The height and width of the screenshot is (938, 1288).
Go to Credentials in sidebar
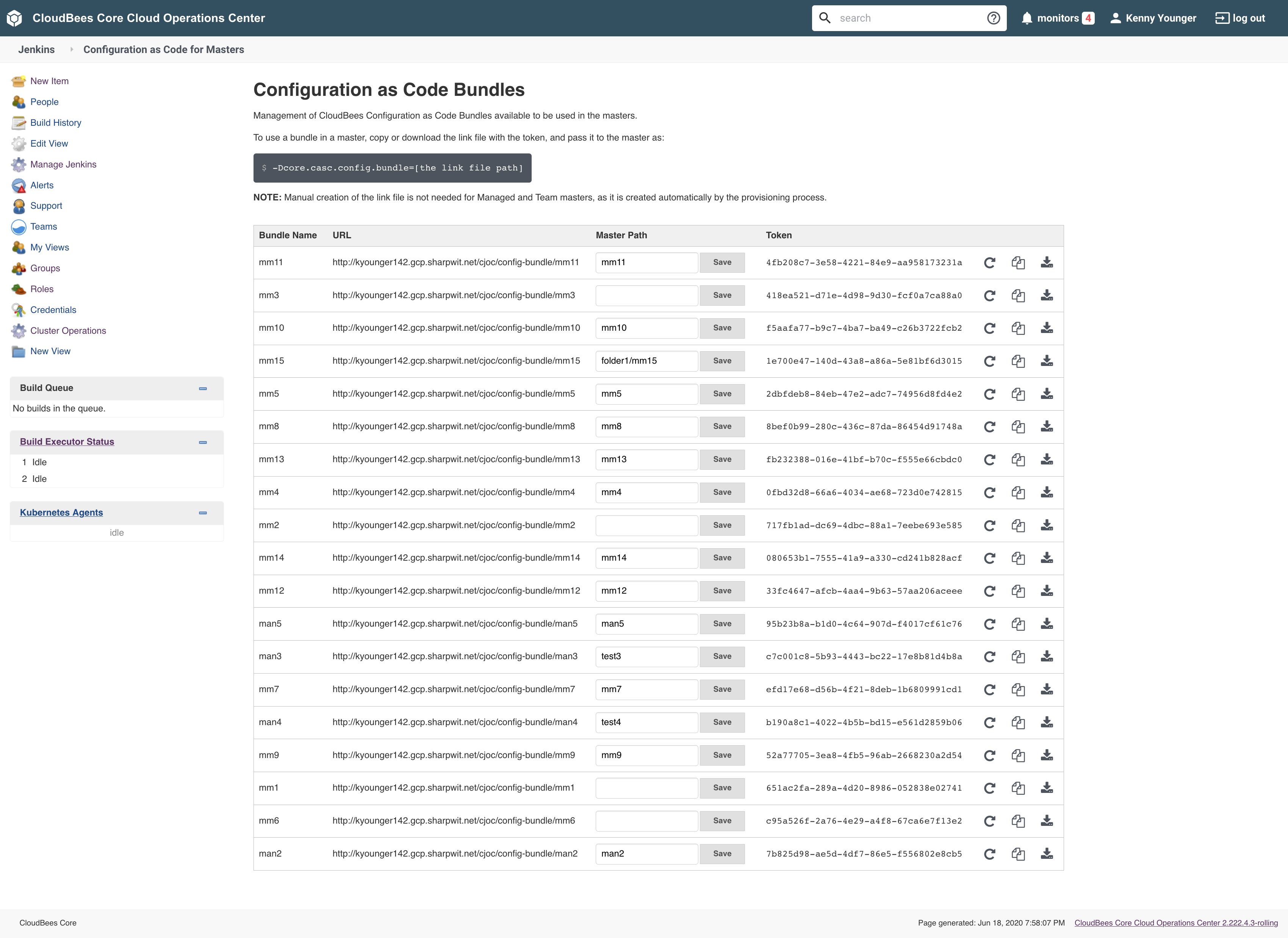(x=53, y=310)
